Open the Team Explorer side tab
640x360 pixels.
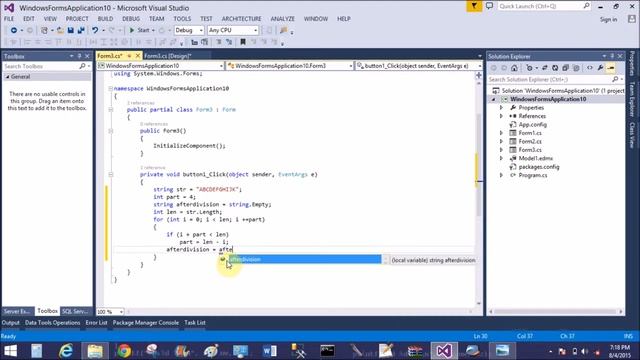click(x=632, y=99)
